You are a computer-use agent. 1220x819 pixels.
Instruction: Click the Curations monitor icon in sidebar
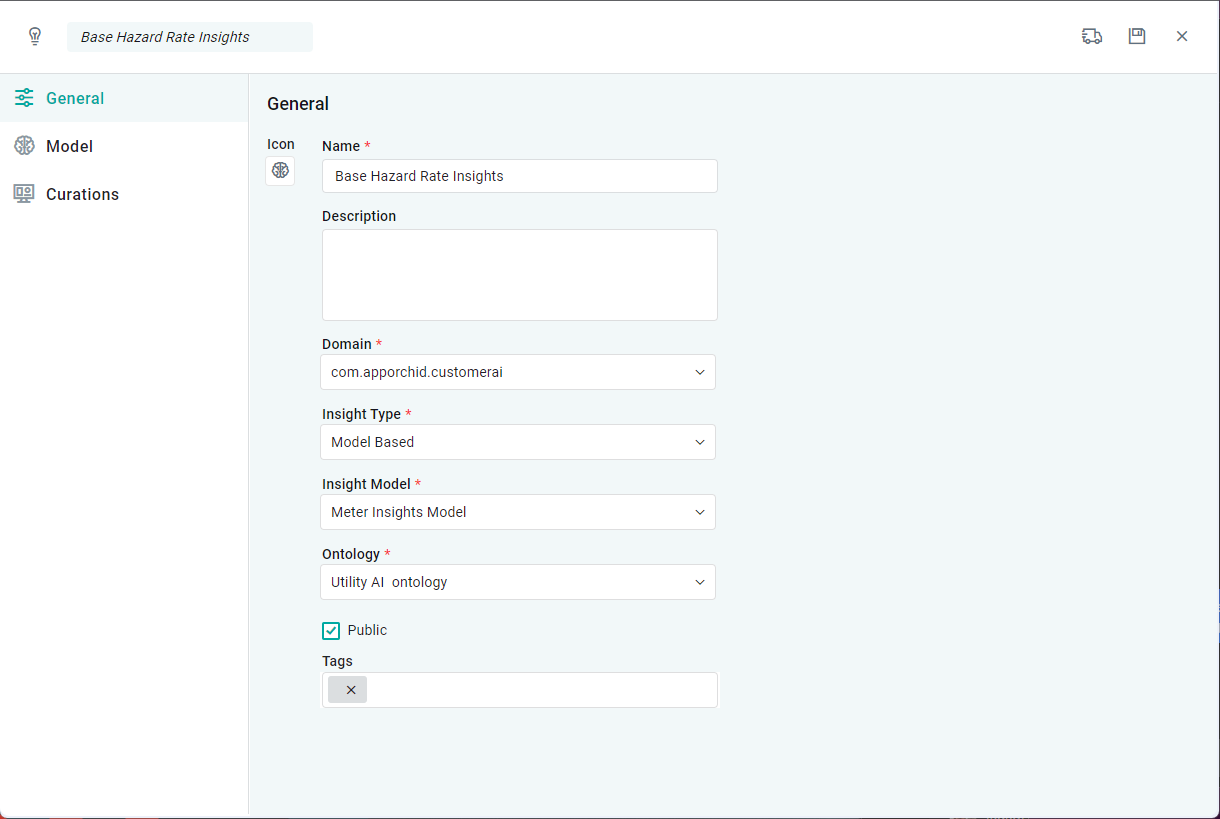[24, 194]
